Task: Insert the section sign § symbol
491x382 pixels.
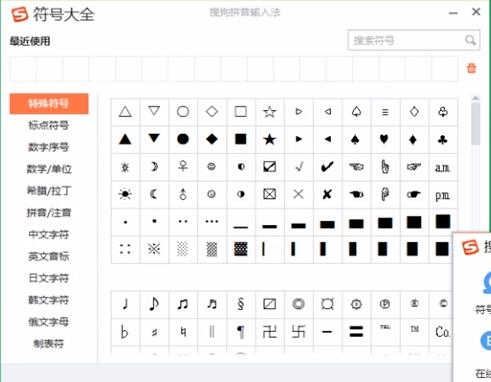Action: coord(241,304)
